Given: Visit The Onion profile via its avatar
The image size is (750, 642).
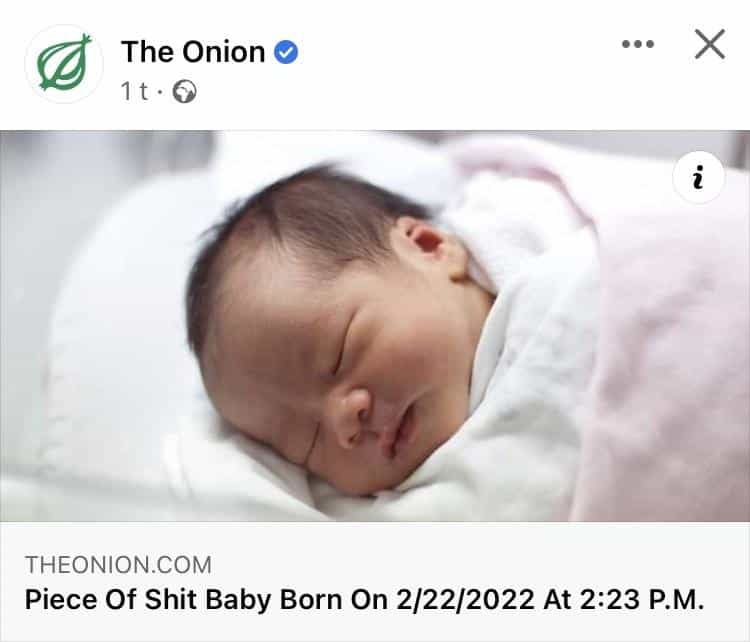Looking at the screenshot, I should click(x=64, y=64).
